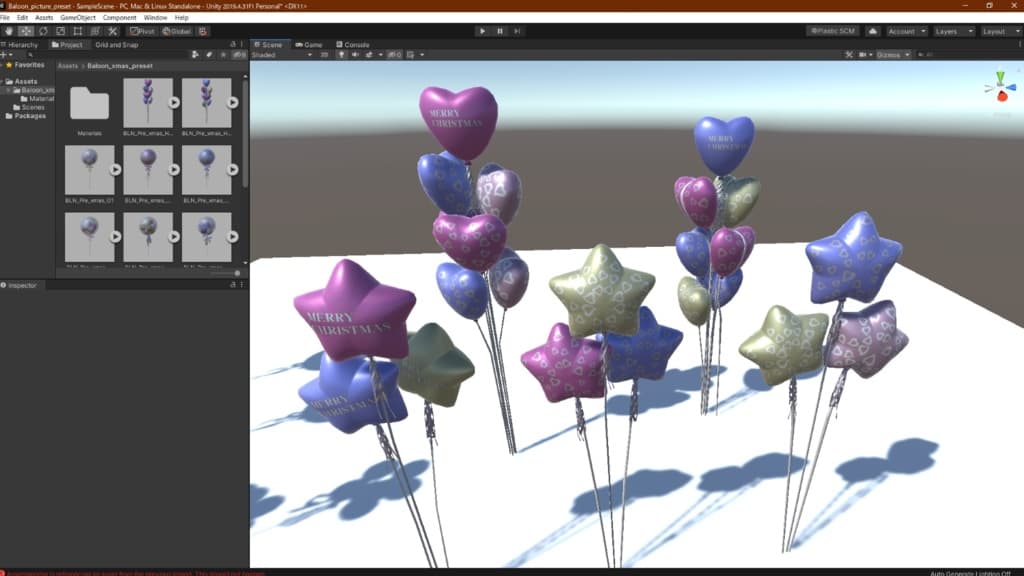Viewport: 1024px width, 576px height.
Task: Select the Materials folder thumbnail
Action: tap(90, 104)
